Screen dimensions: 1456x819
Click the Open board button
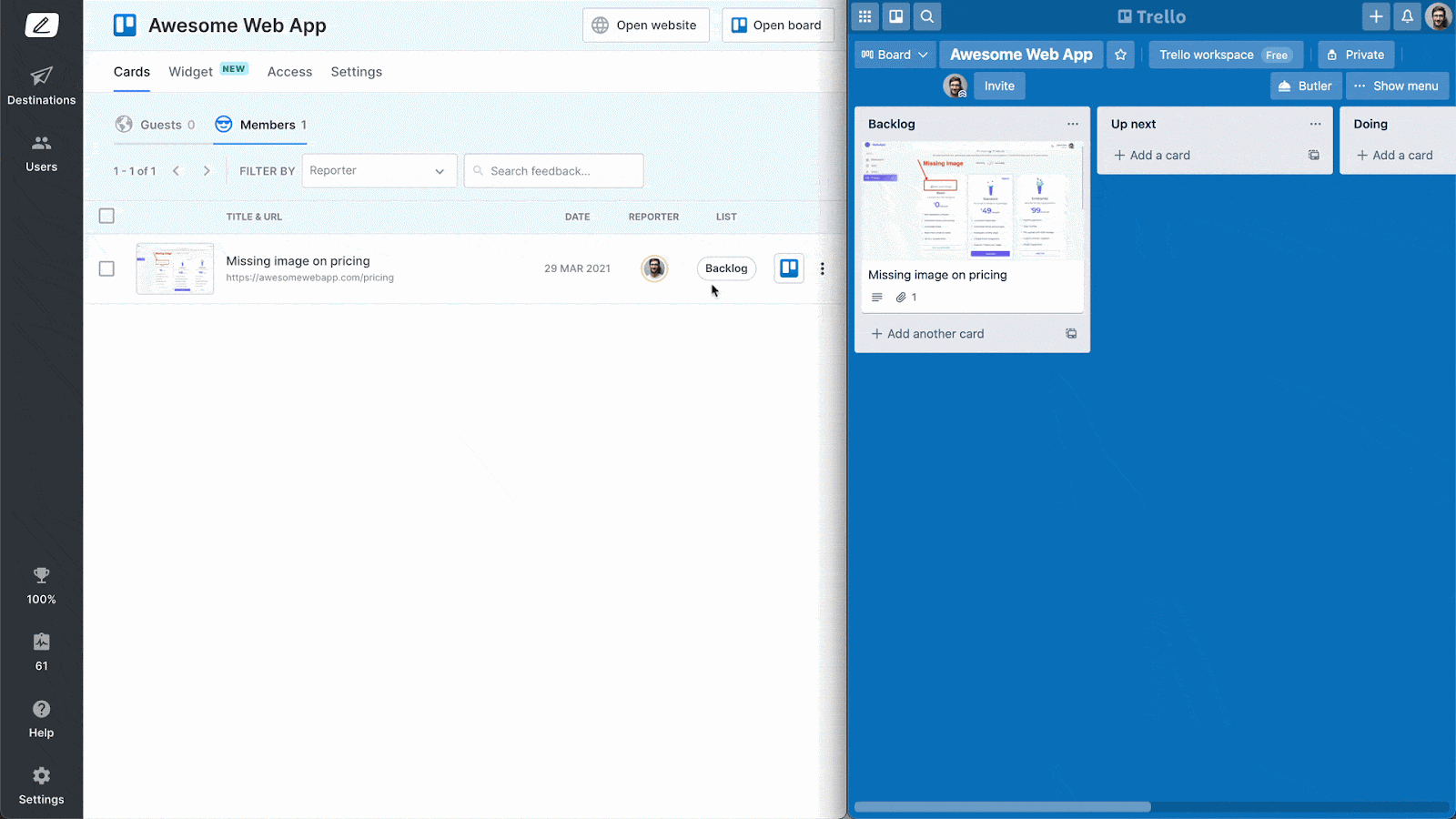point(778,25)
